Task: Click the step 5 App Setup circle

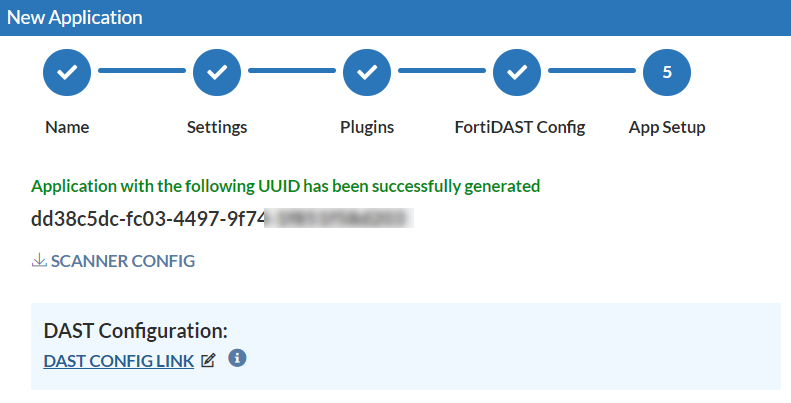Action: pyautogui.click(x=667, y=73)
